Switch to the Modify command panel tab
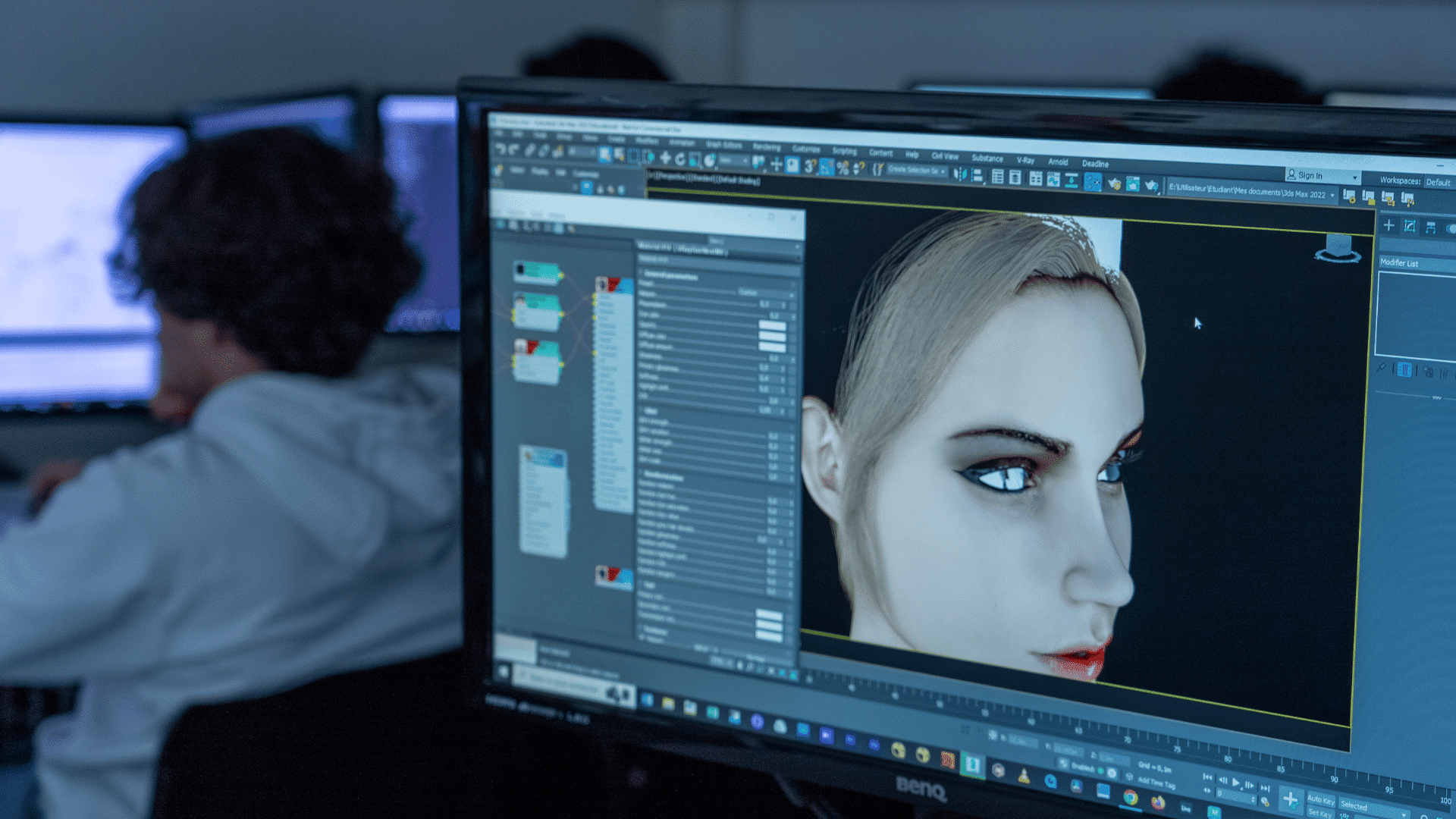 [1410, 226]
